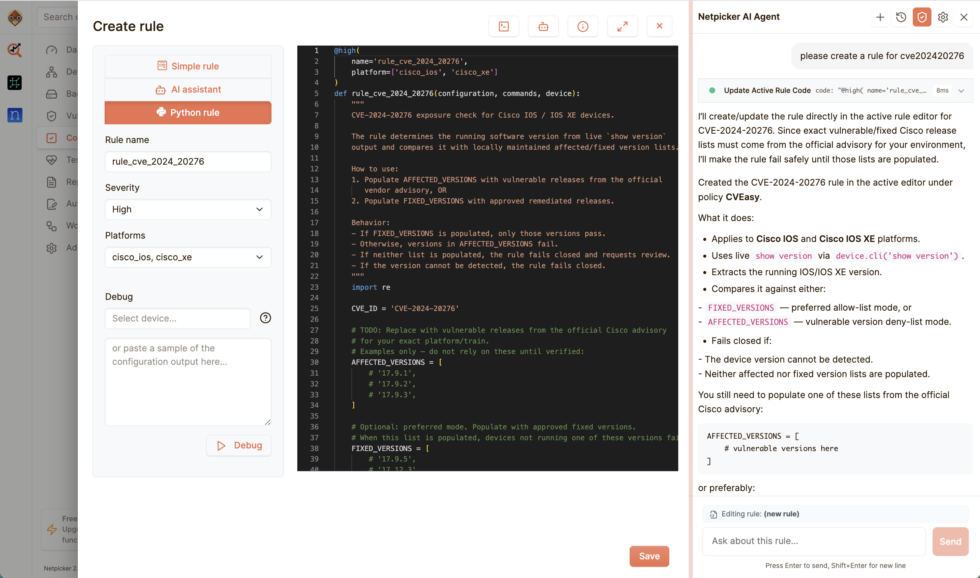Click the Netpicker logo at top left

click(15, 17)
